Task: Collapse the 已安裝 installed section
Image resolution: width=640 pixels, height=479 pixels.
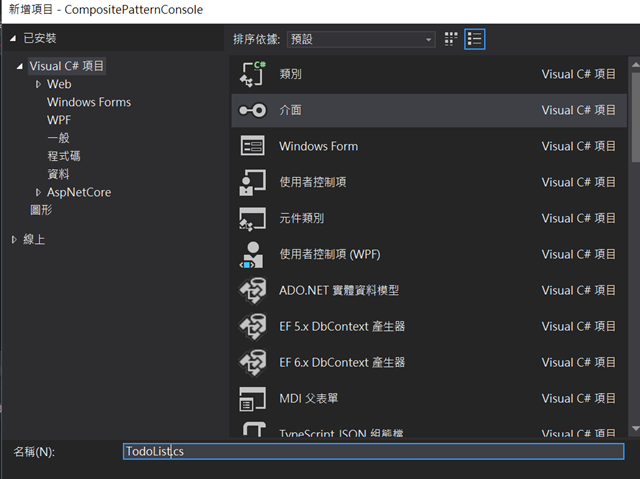Action: (x=13, y=38)
